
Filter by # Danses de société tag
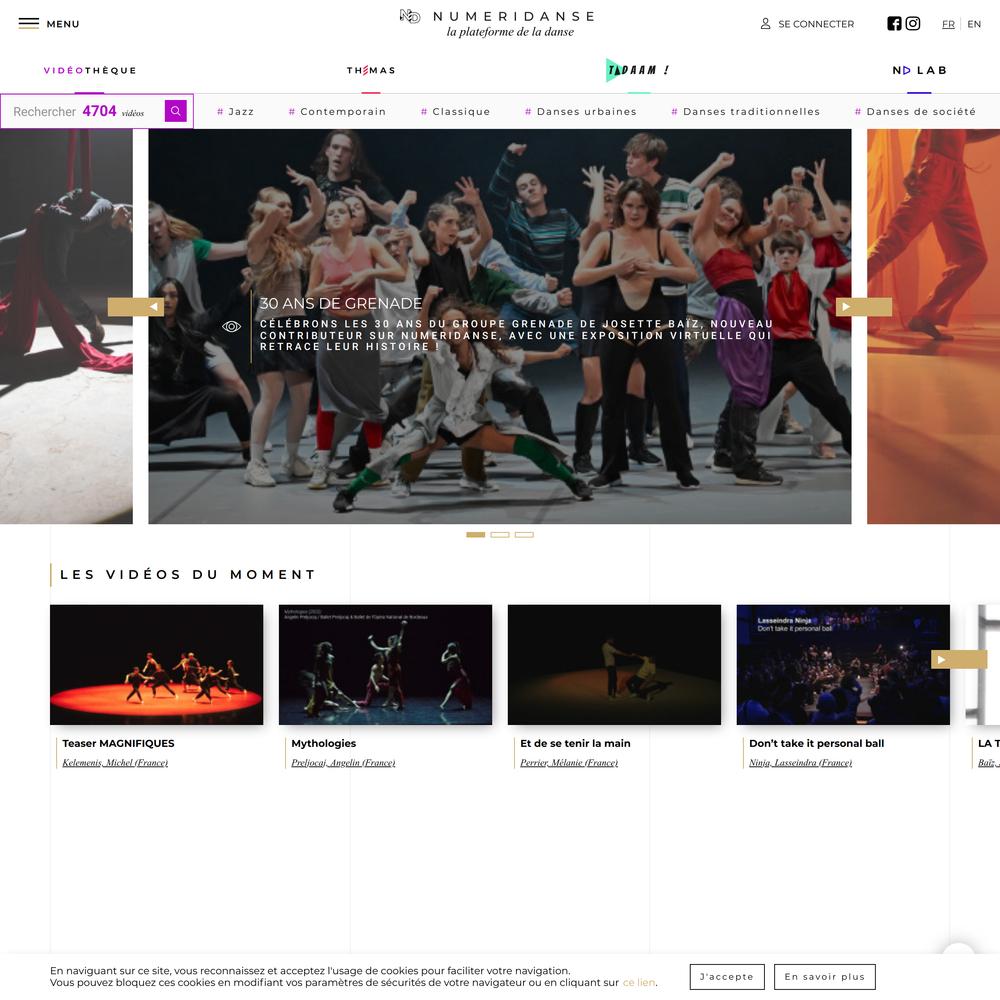pos(915,112)
